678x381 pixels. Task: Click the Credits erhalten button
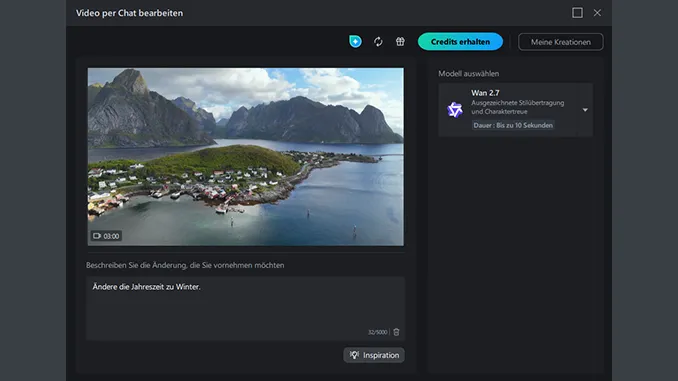click(x=460, y=42)
